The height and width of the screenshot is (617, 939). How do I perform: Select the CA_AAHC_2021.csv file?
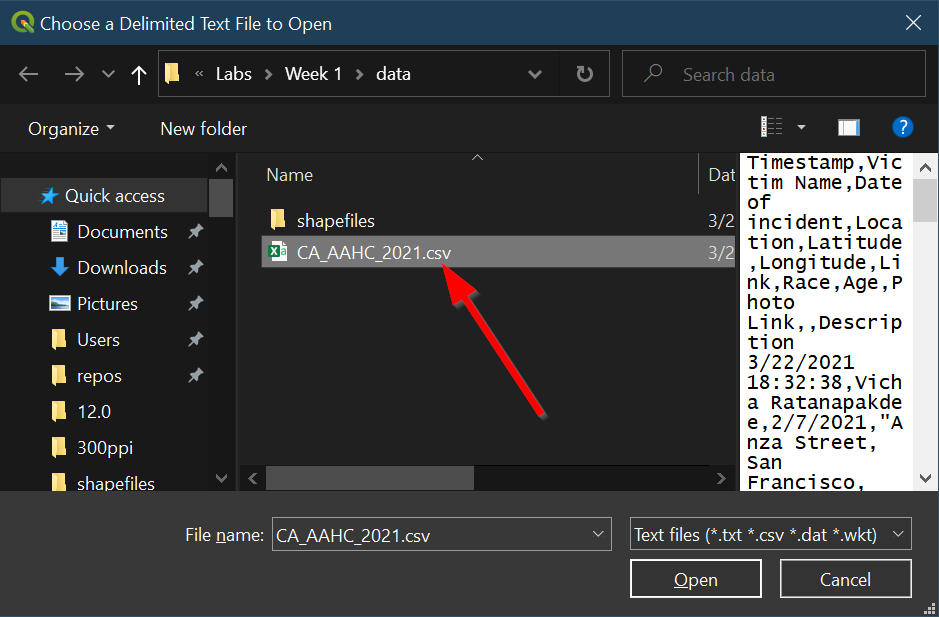(373, 253)
